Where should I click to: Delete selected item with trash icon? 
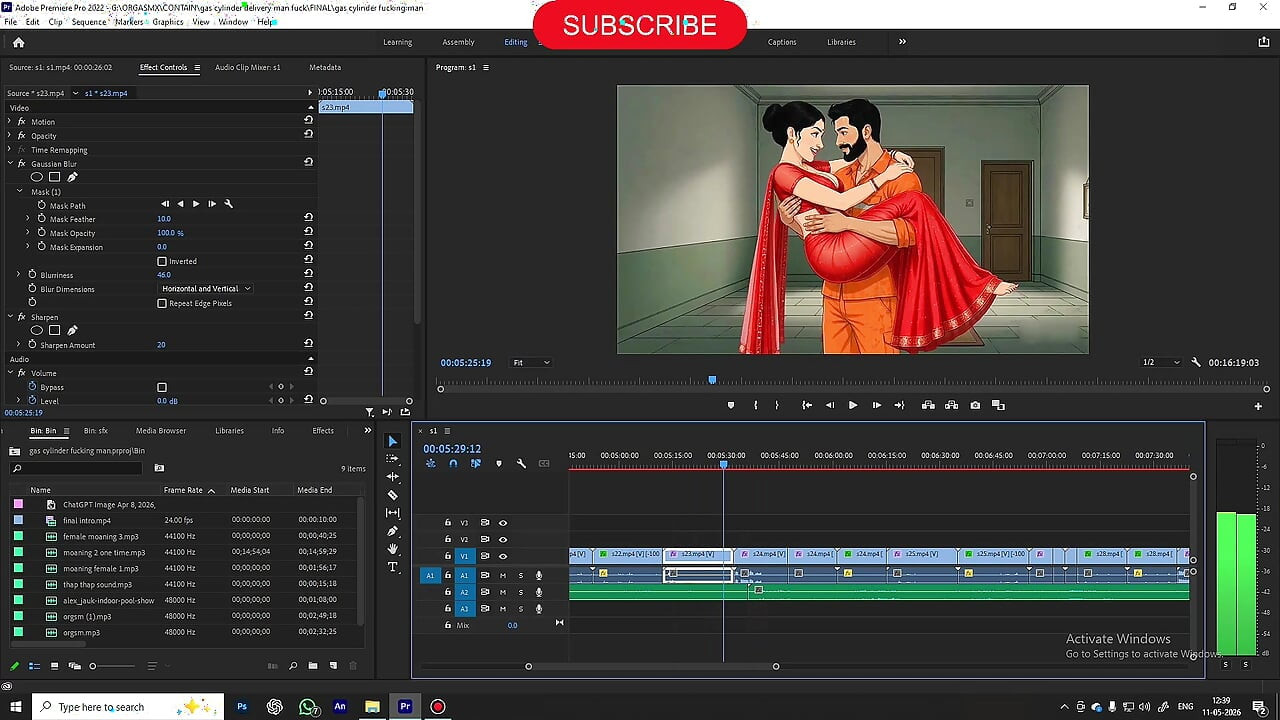(x=353, y=666)
